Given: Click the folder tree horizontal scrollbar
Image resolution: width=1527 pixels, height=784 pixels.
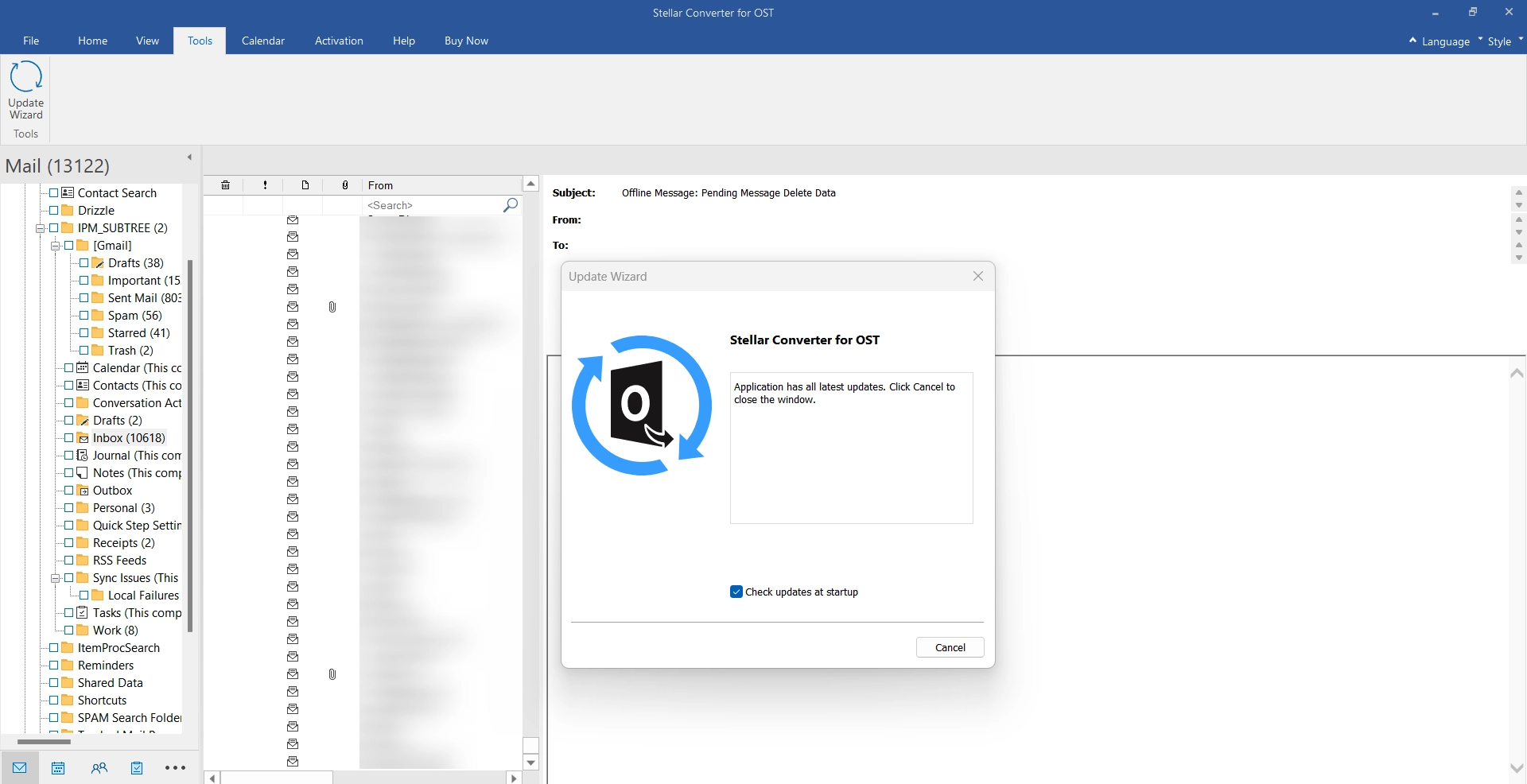Looking at the screenshot, I should click(x=44, y=742).
